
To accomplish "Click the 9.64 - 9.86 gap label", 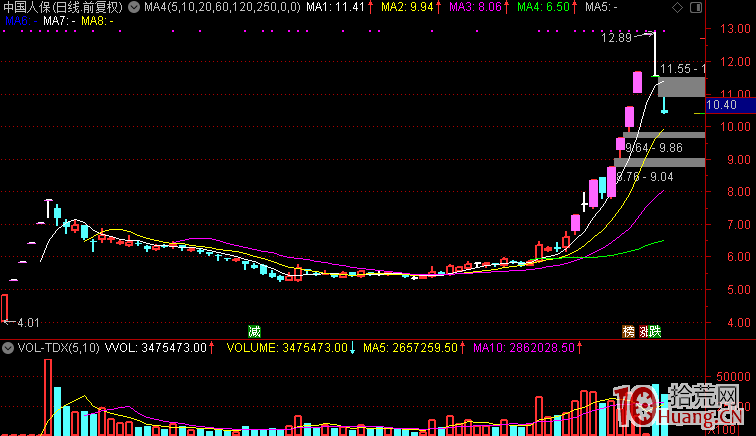I will pyautogui.click(x=654, y=148).
